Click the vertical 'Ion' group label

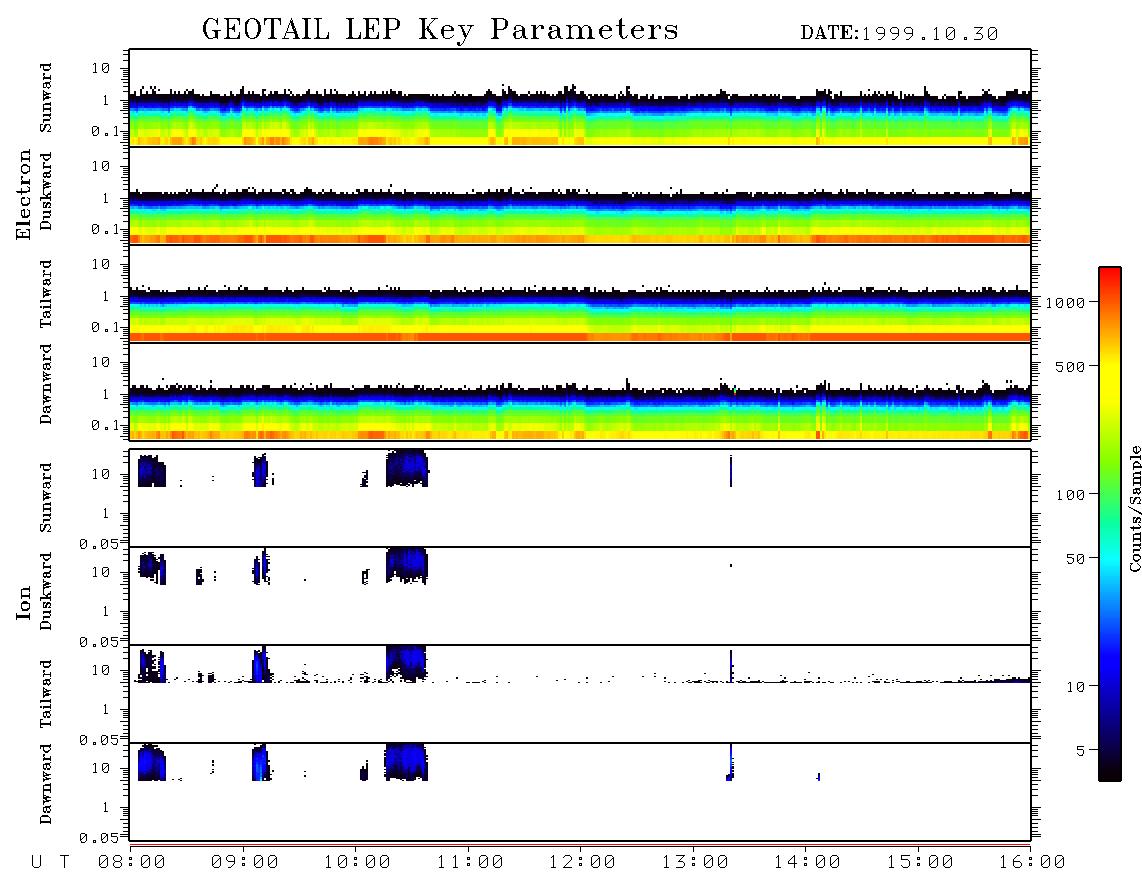(24, 602)
